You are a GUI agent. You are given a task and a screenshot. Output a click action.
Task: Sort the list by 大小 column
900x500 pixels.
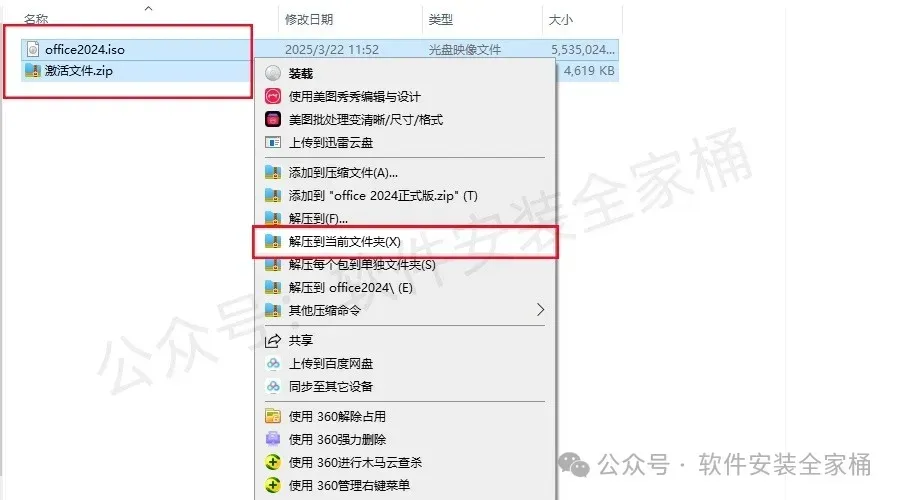(x=560, y=20)
